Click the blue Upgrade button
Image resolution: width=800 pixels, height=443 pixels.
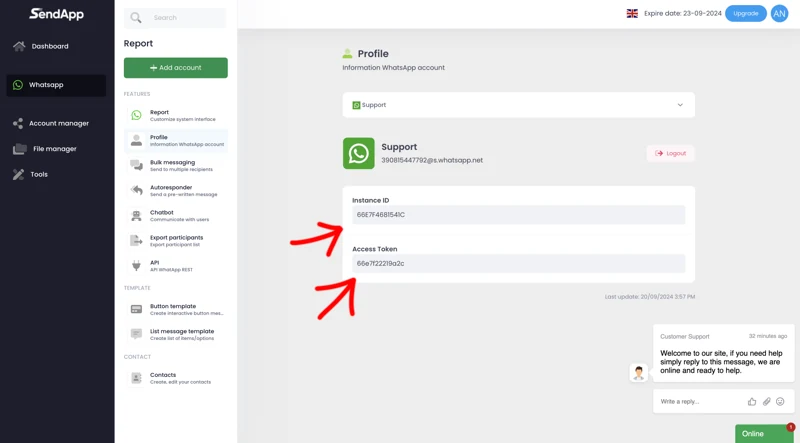(x=745, y=14)
